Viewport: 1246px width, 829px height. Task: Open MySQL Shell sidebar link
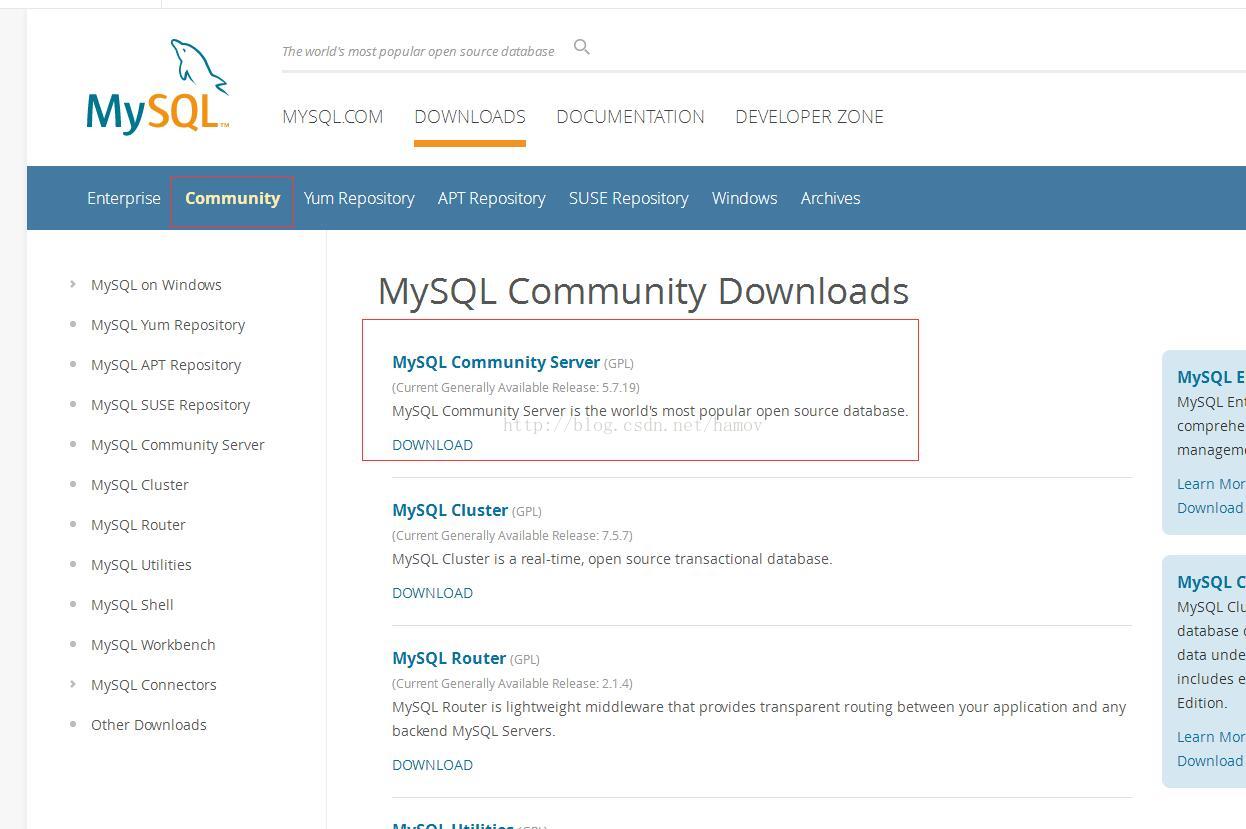pos(132,605)
